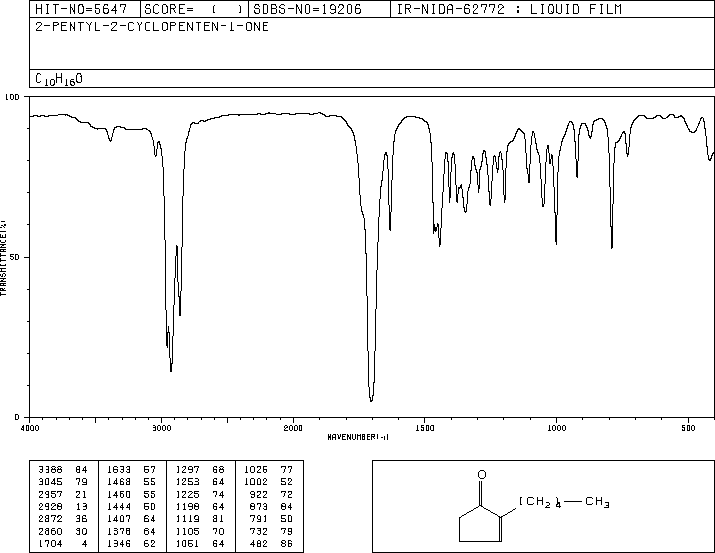715x553 pixels.
Task: Click the oxygen atom O in the structure
Action: click(x=482, y=475)
